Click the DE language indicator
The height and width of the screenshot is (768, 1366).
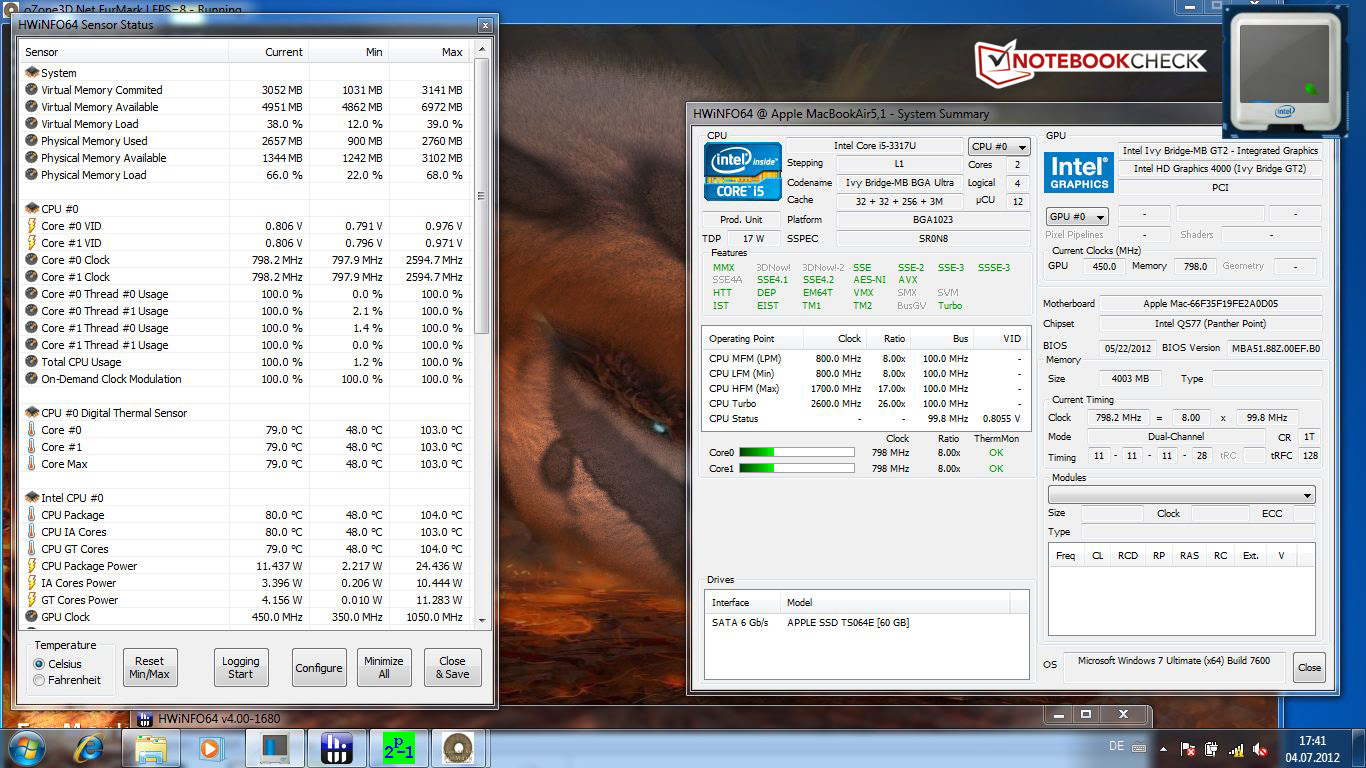click(x=1116, y=746)
